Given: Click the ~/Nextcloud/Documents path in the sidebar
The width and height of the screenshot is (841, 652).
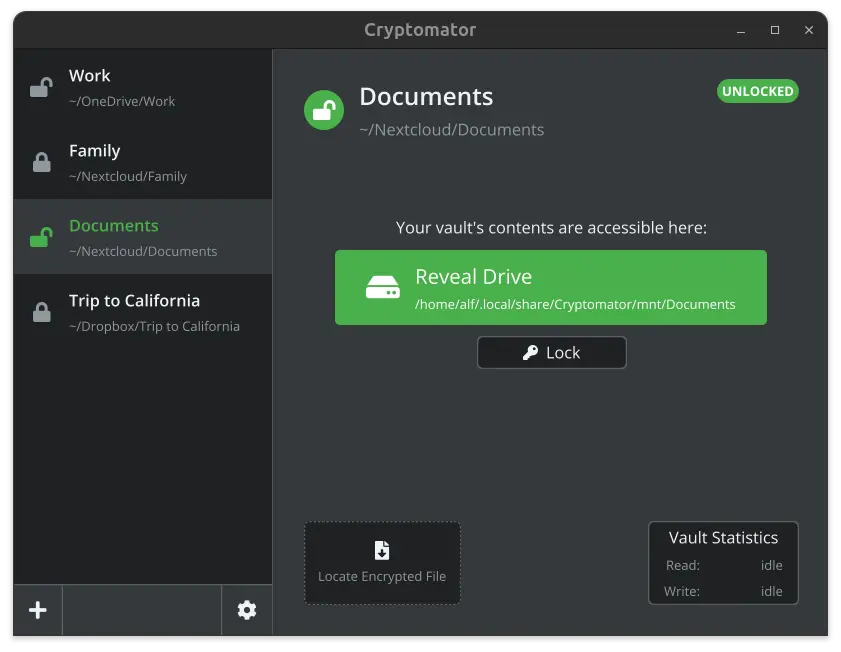Looking at the screenshot, I should (143, 251).
